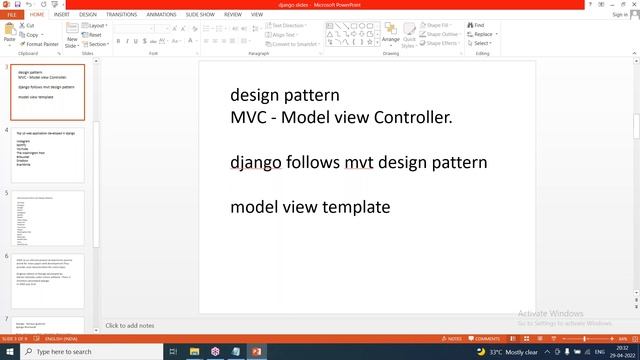The image size is (640, 360).
Task: Click 'Click to add notes' area
Action: pos(130,325)
